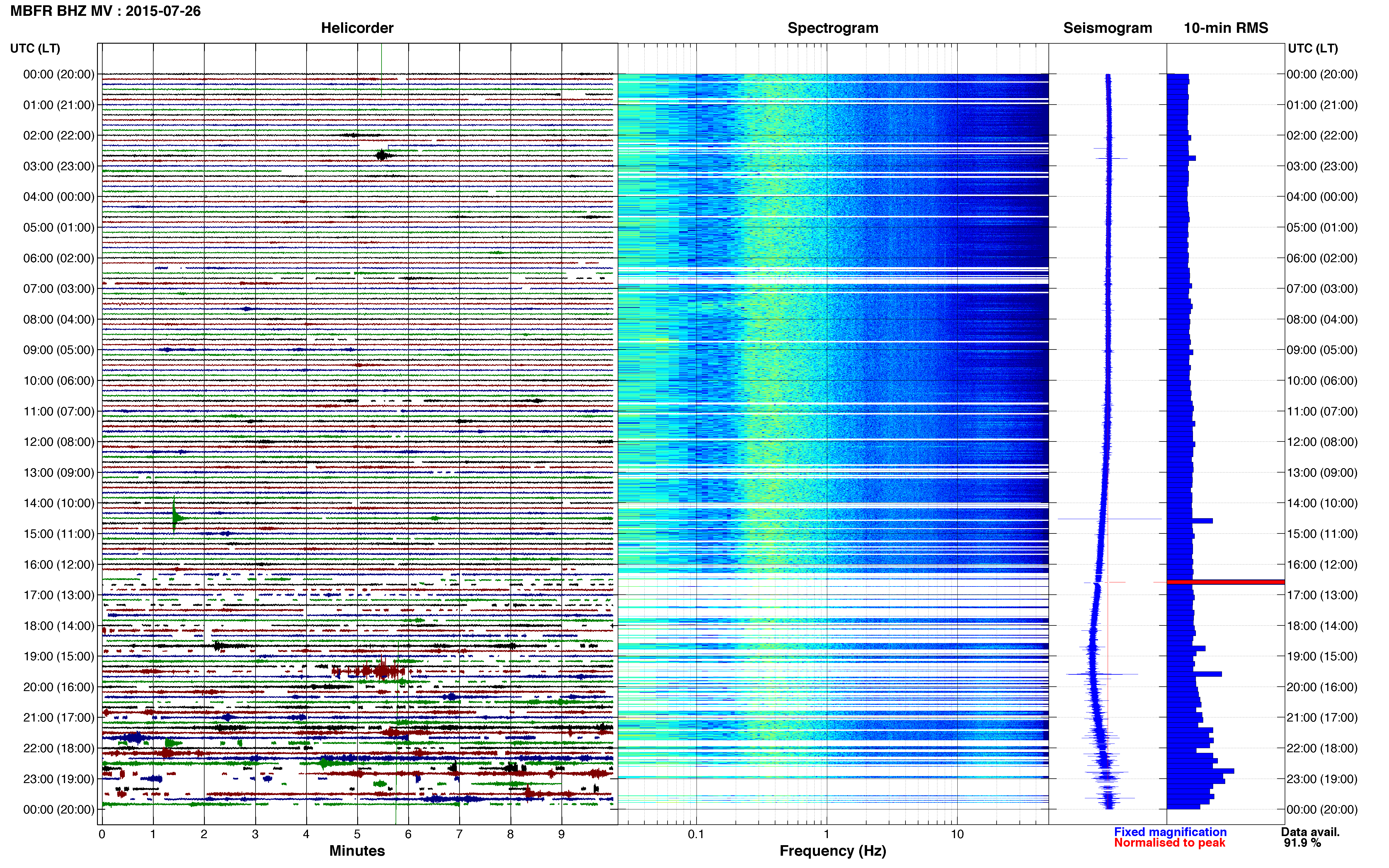Click minute tick label 9 on helicorder axis
Image resolution: width=1389 pixels, height=868 pixels.
pyautogui.click(x=561, y=834)
